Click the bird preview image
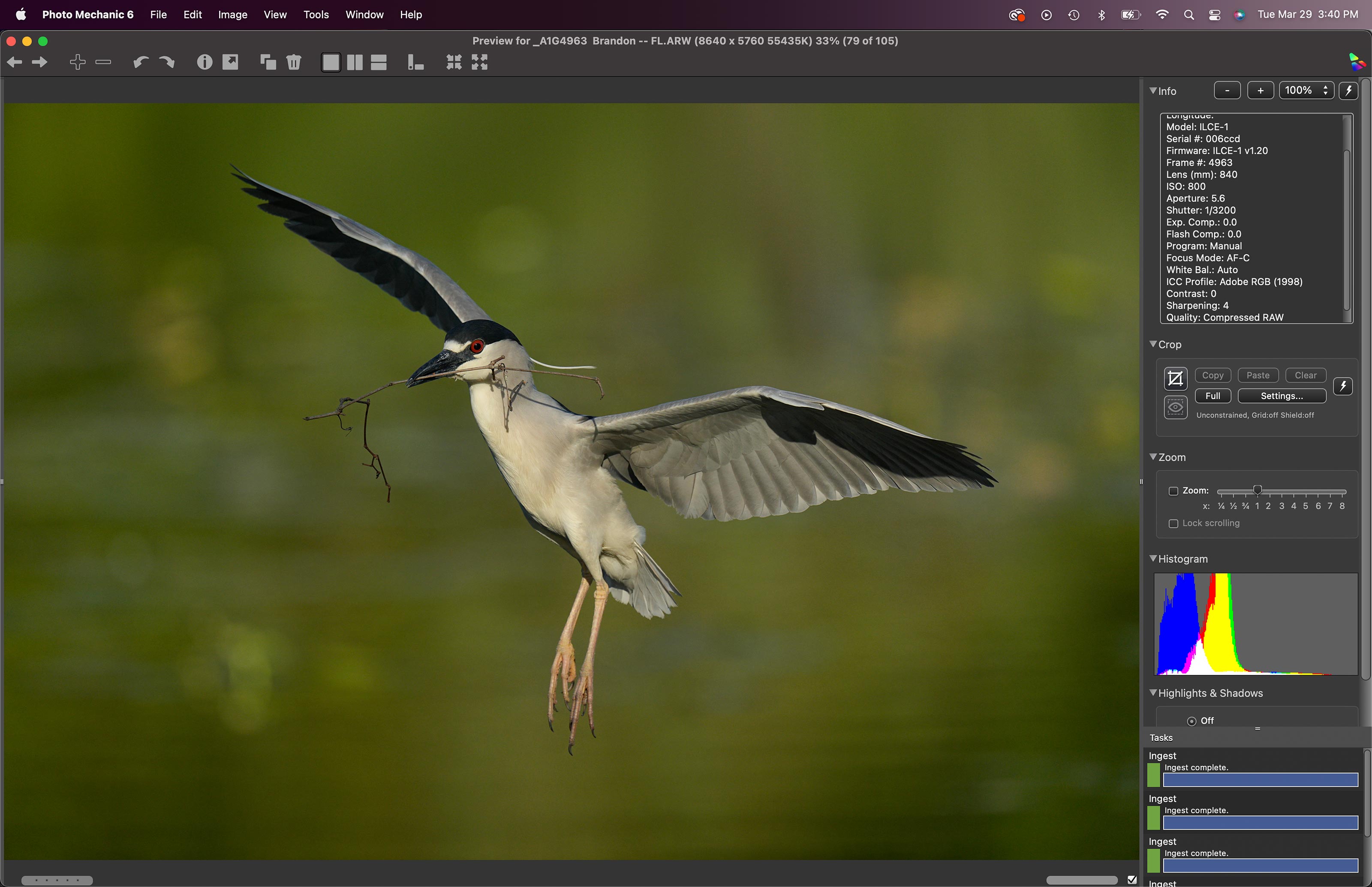 coord(572,481)
